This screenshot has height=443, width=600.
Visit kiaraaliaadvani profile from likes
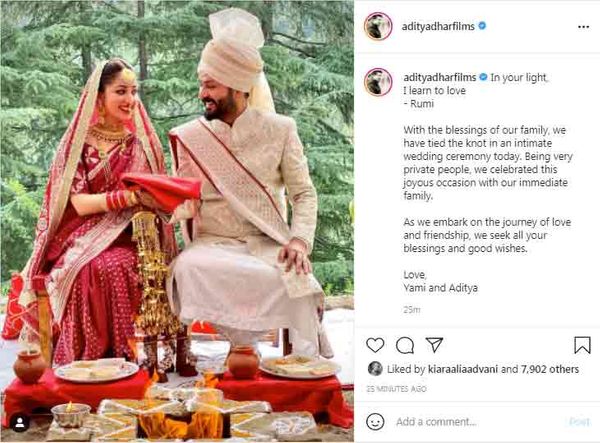pos(463,369)
